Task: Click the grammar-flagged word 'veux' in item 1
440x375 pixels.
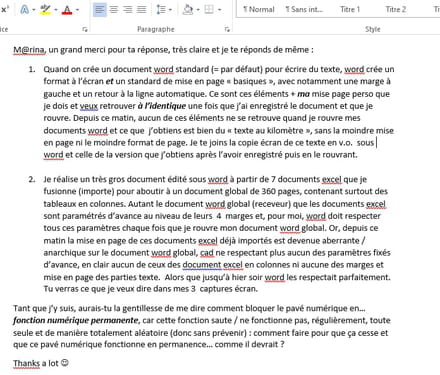Action: coord(89,106)
